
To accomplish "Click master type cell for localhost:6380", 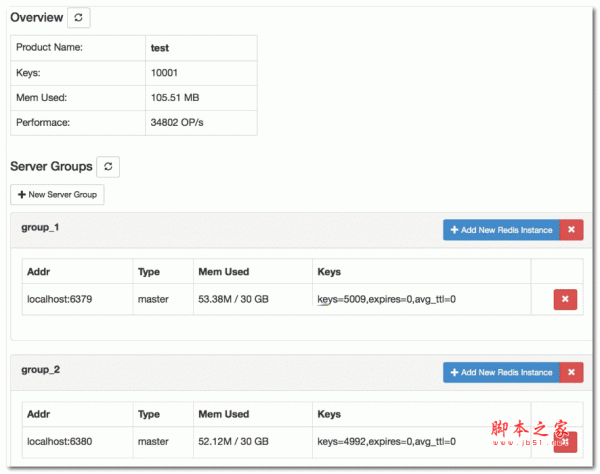I will click(x=163, y=442).
